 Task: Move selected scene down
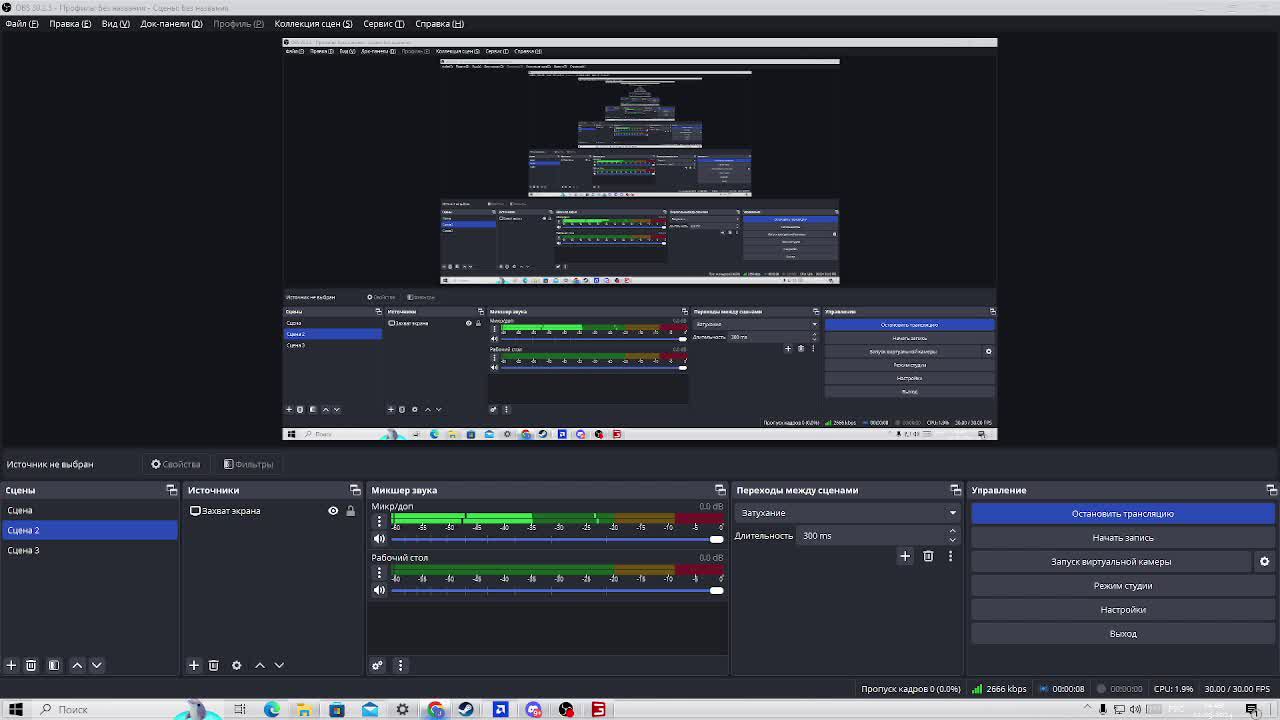pyautogui.click(x=97, y=665)
